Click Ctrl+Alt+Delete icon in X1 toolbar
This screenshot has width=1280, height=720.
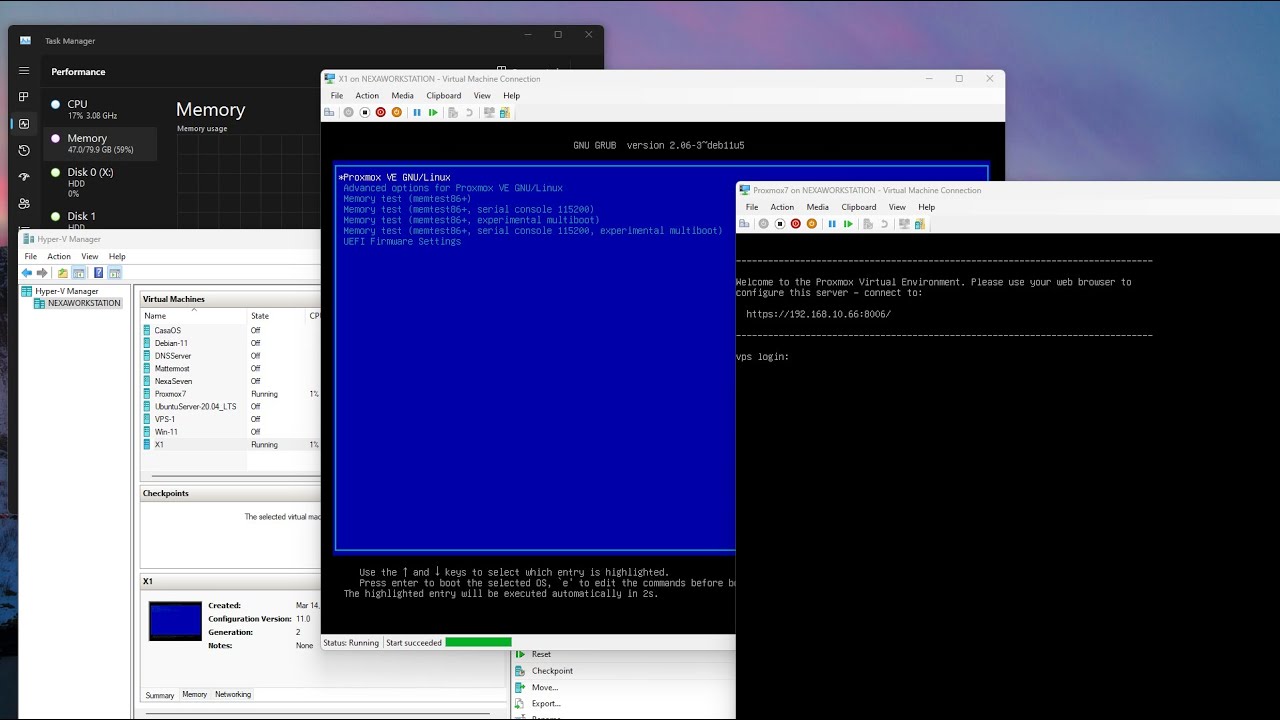[329, 112]
